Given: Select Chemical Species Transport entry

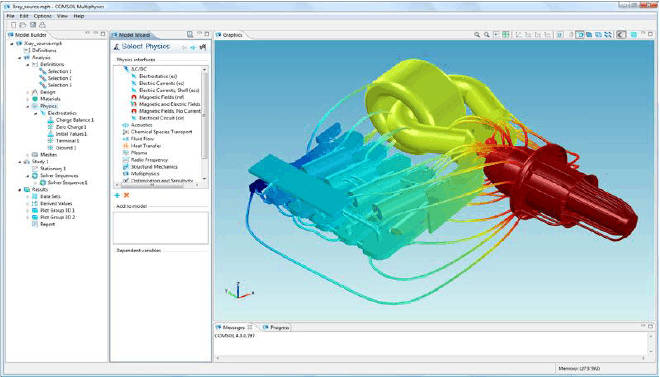Looking at the screenshot, I should coord(161,132).
